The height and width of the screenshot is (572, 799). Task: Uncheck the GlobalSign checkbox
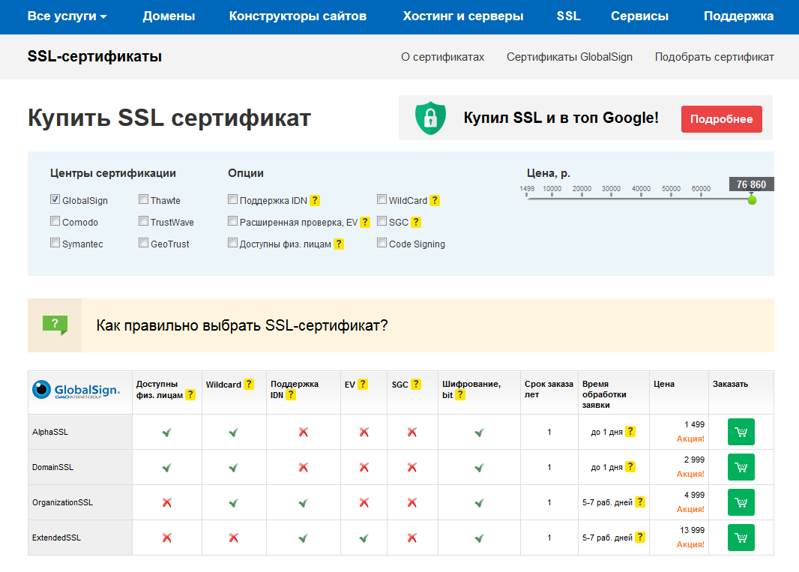[55, 199]
